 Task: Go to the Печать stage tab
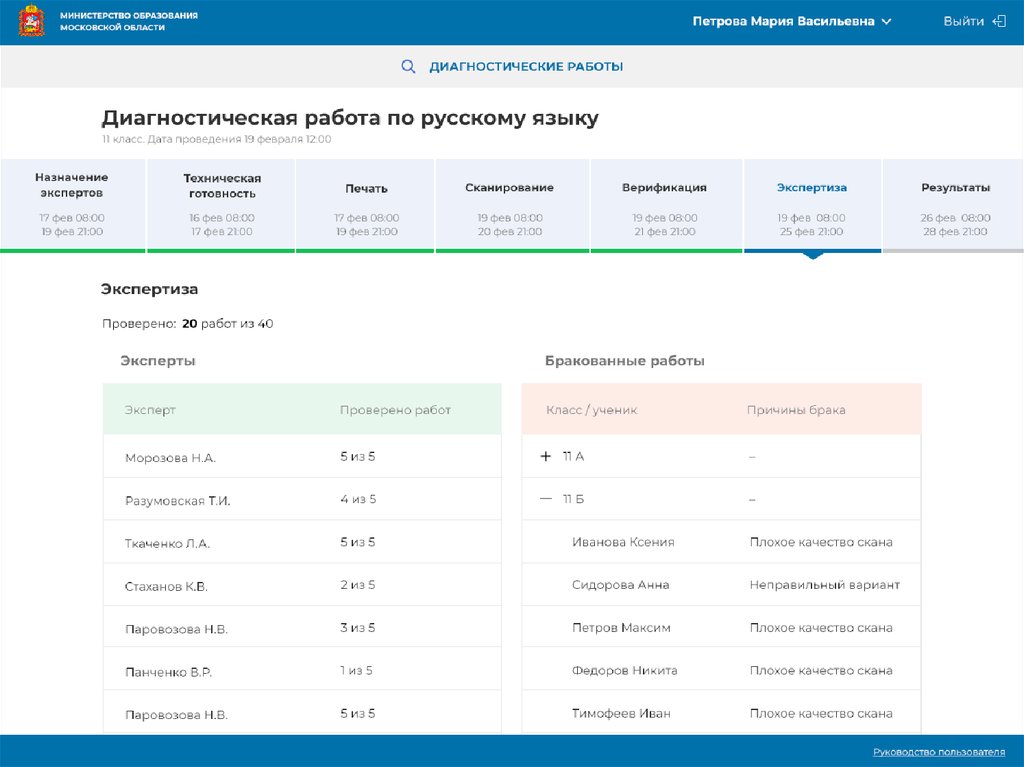click(366, 204)
